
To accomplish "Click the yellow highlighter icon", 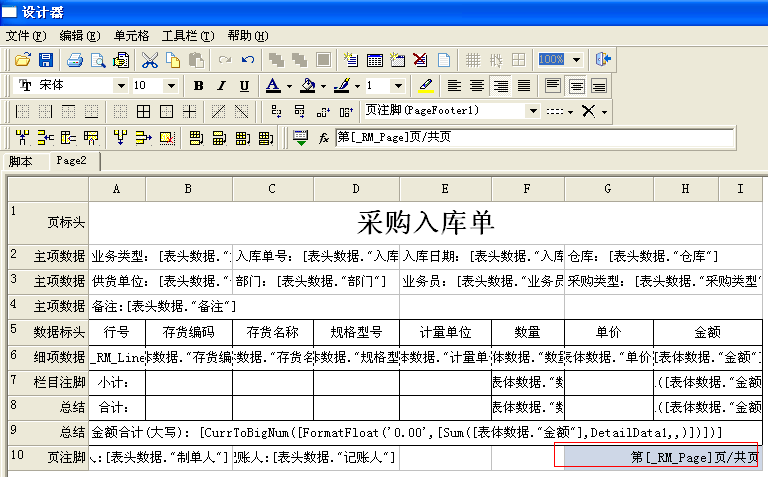I will [x=426, y=86].
